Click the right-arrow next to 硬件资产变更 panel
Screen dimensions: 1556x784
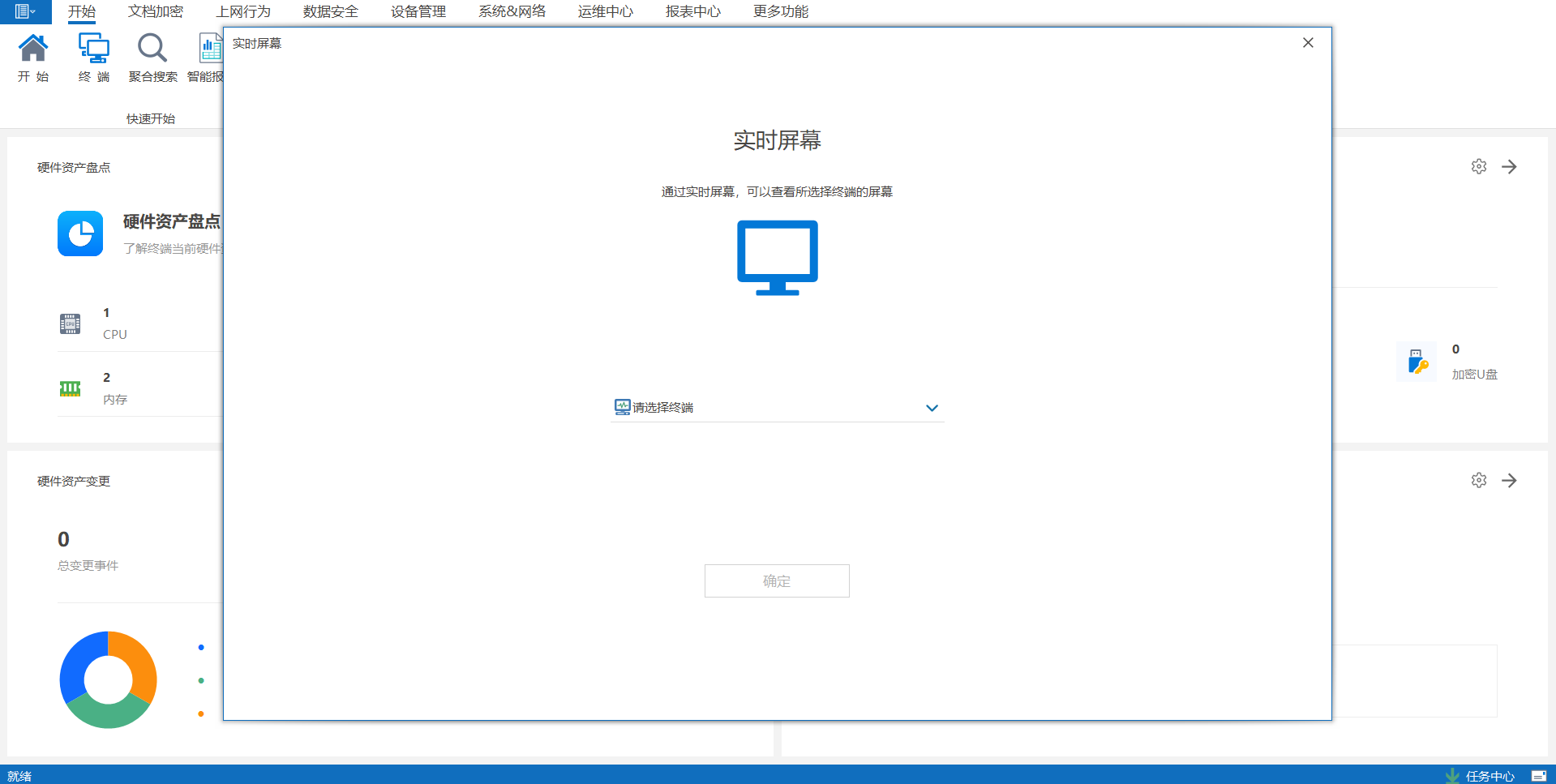point(1509,480)
